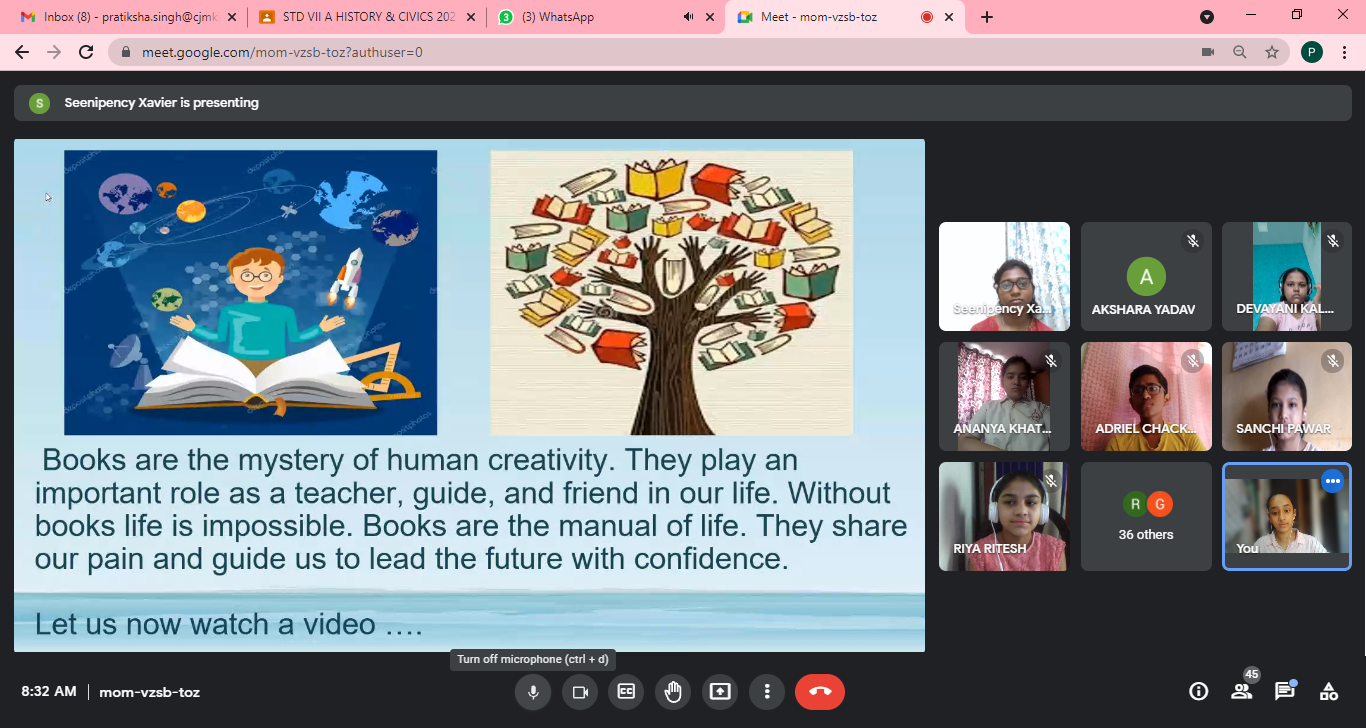Image resolution: width=1366 pixels, height=728 pixels.
Task: Reload the Meet page
Action: click(86, 52)
